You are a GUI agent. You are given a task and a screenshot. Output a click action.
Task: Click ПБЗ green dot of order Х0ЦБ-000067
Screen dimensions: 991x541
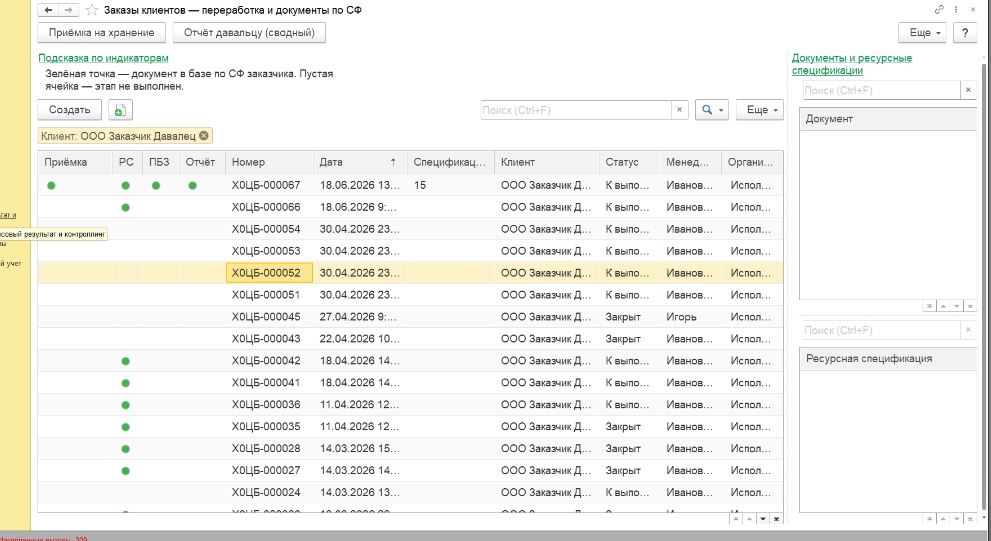pos(156,186)
